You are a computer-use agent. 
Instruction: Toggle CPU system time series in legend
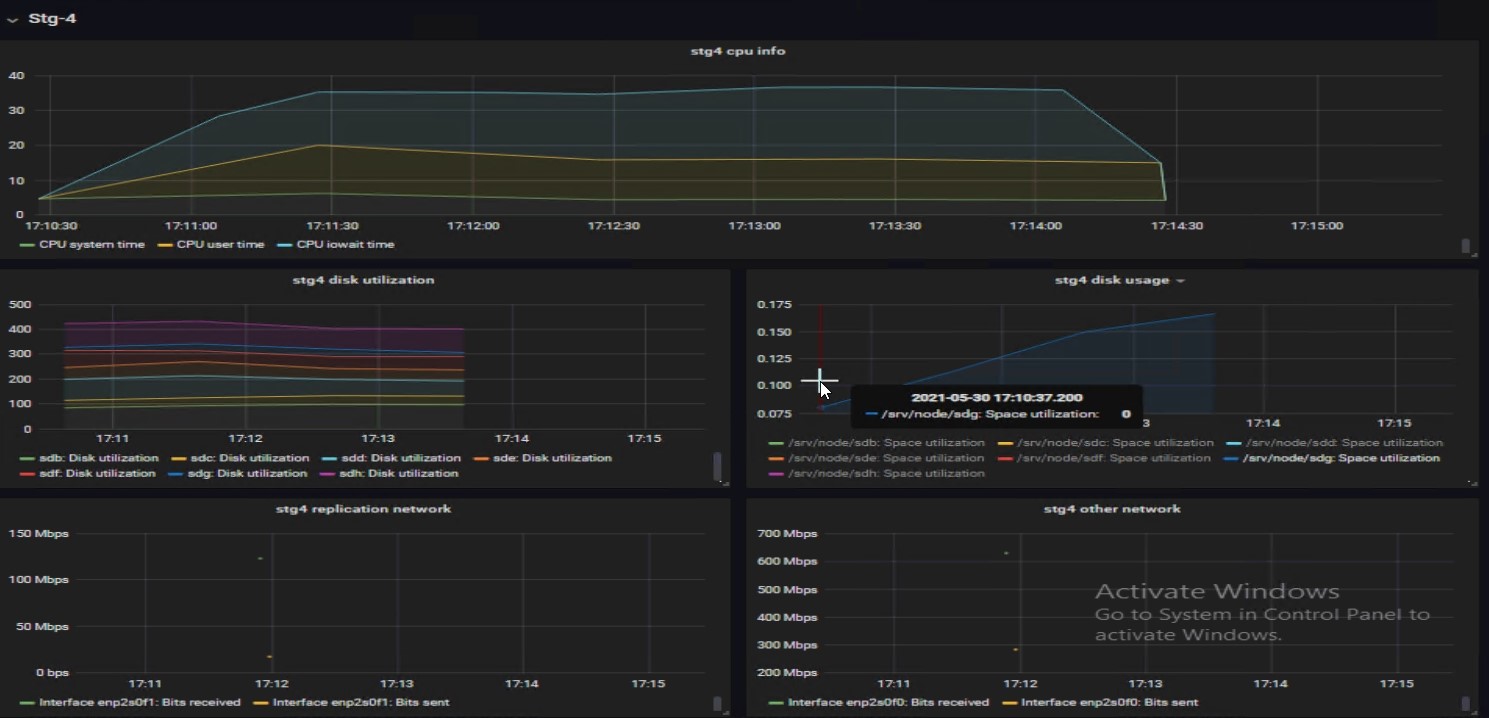pos(91,245)
